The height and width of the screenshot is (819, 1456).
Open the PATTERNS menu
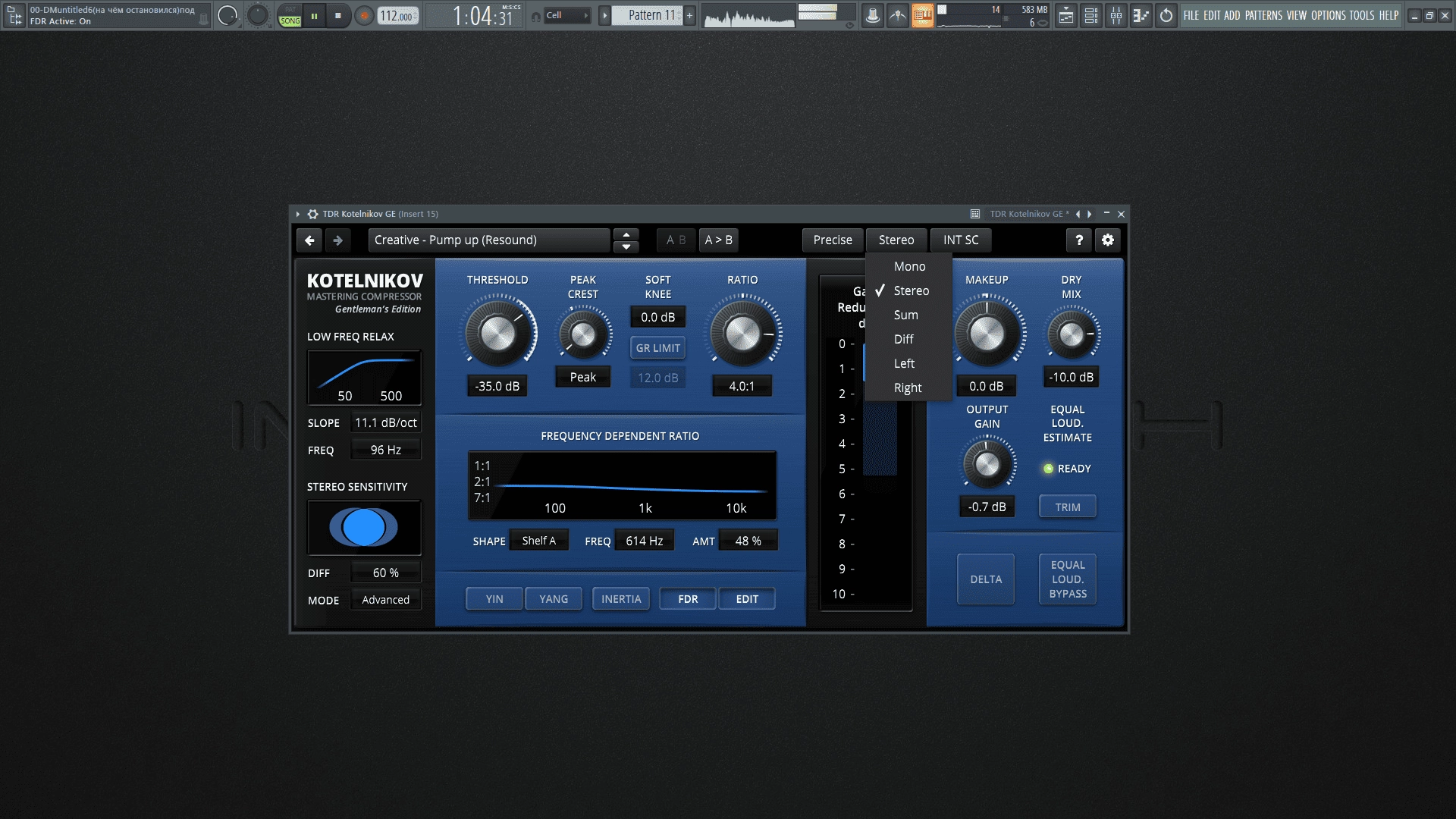(x=1263, y=15)
